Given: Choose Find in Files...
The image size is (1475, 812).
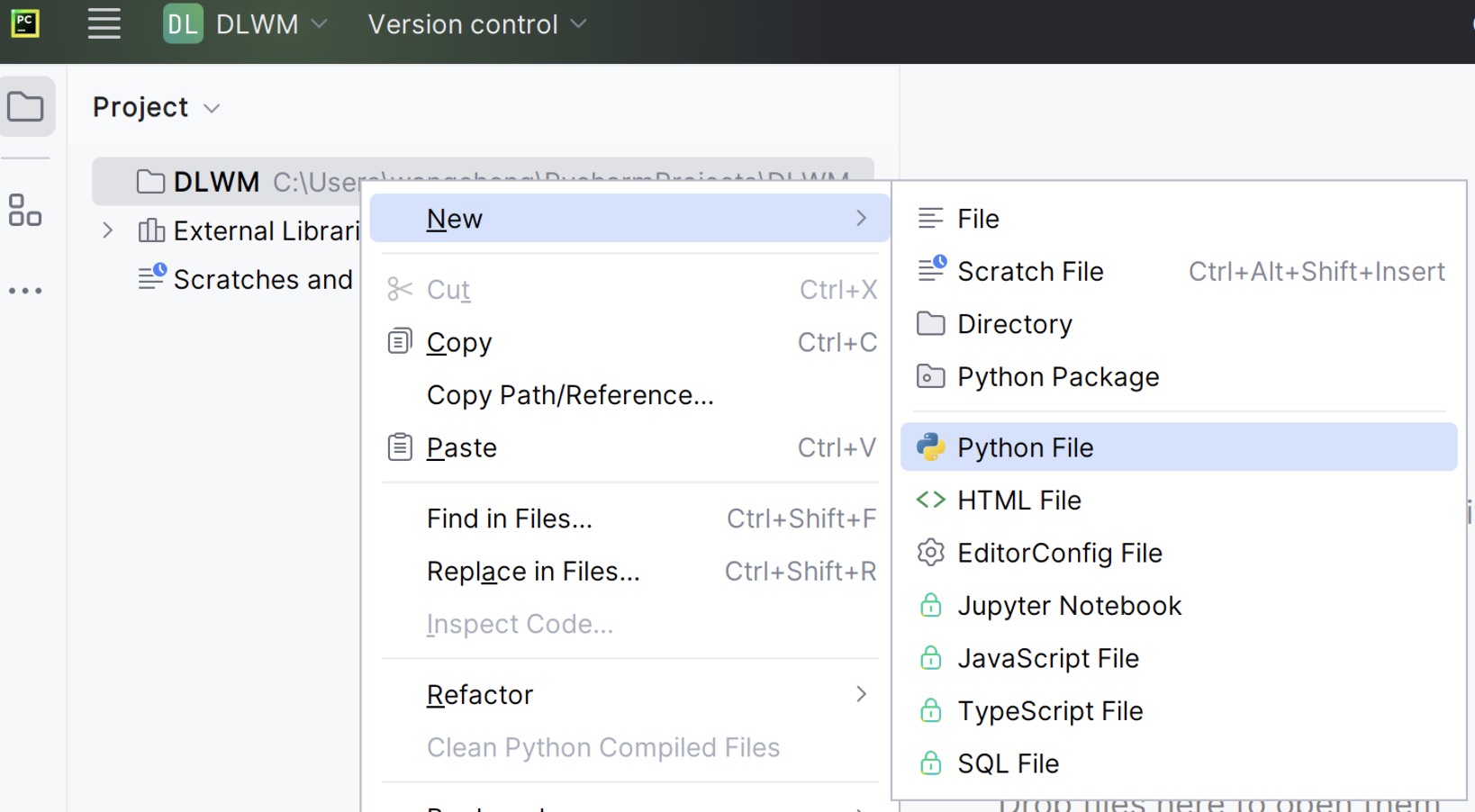Looking at the screenshot, I should click(x=629, y=519).
